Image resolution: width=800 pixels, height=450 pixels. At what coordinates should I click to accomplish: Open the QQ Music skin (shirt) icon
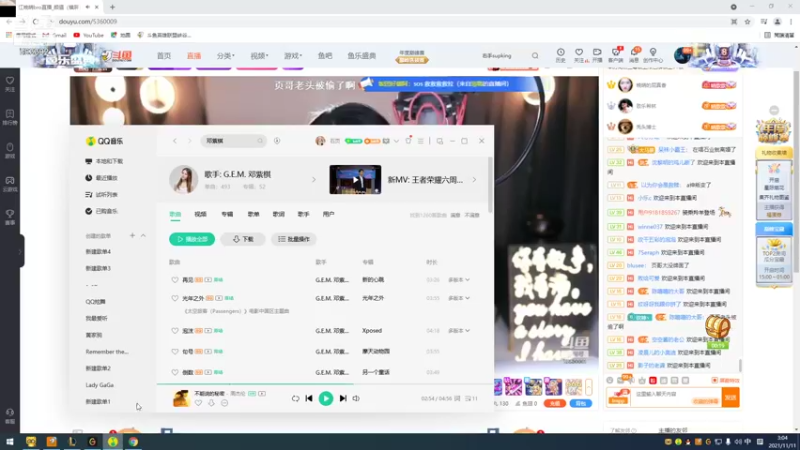pyautogui.click(x=408, y=140)
